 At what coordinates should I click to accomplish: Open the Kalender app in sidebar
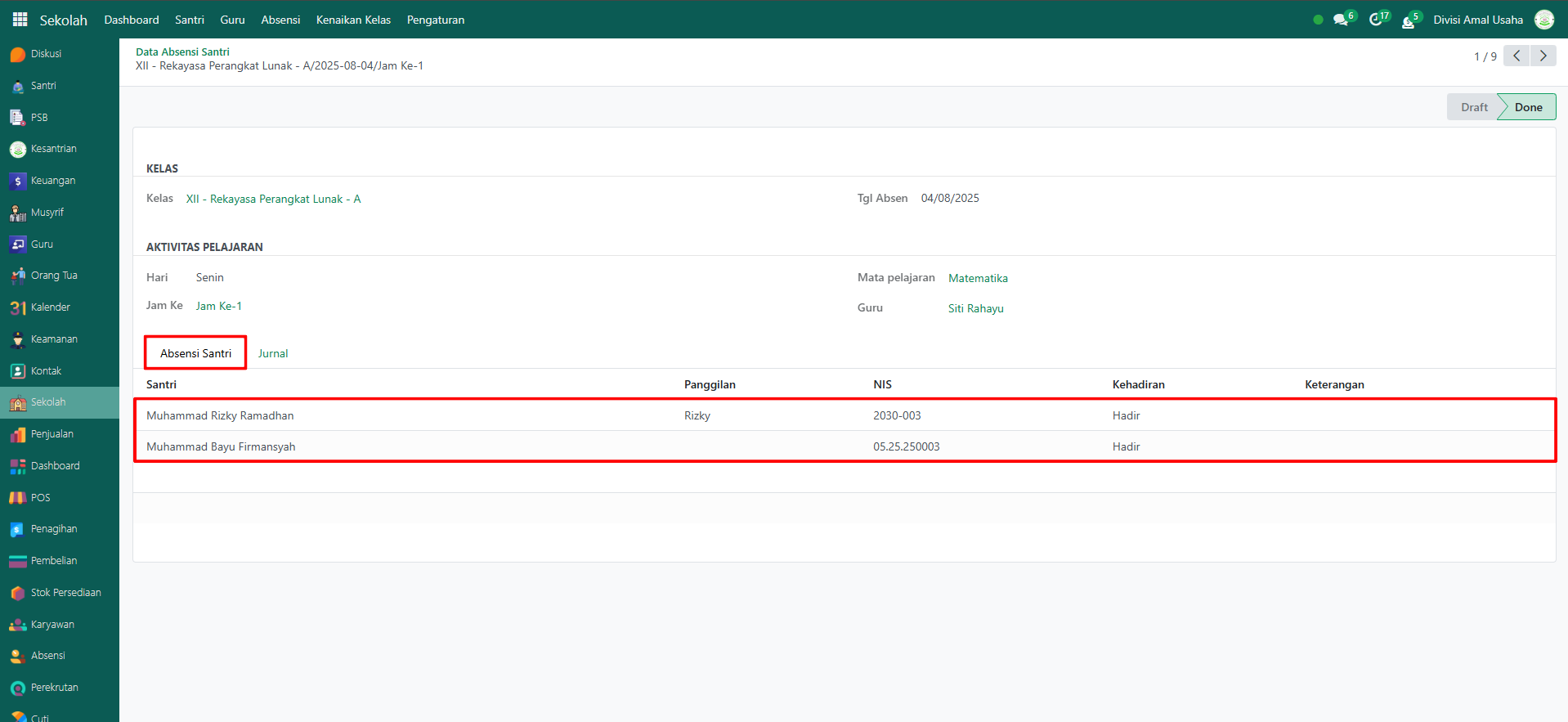coord(50,307)
